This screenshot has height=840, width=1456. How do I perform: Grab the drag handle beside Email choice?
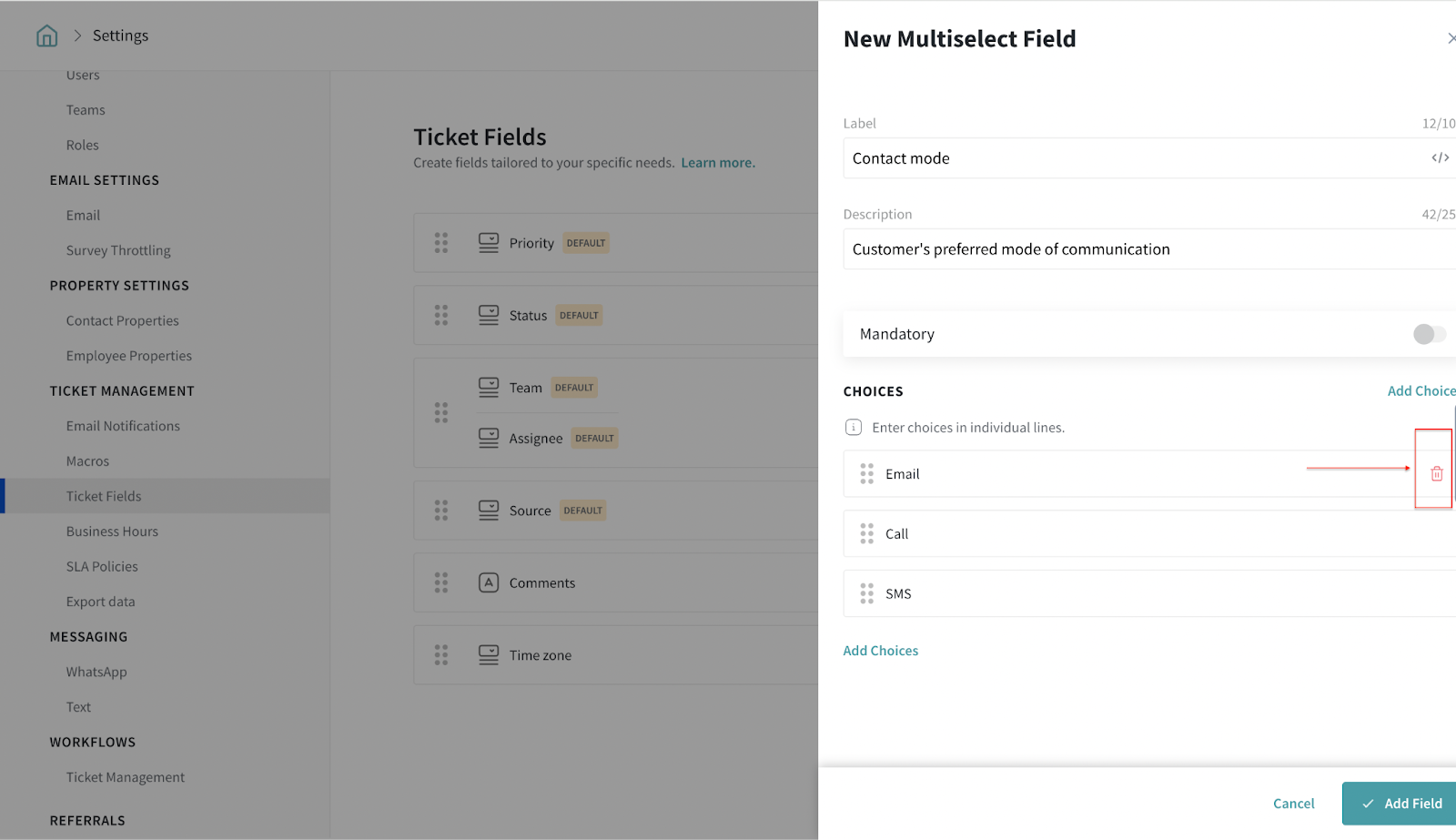tap(866, 473)
